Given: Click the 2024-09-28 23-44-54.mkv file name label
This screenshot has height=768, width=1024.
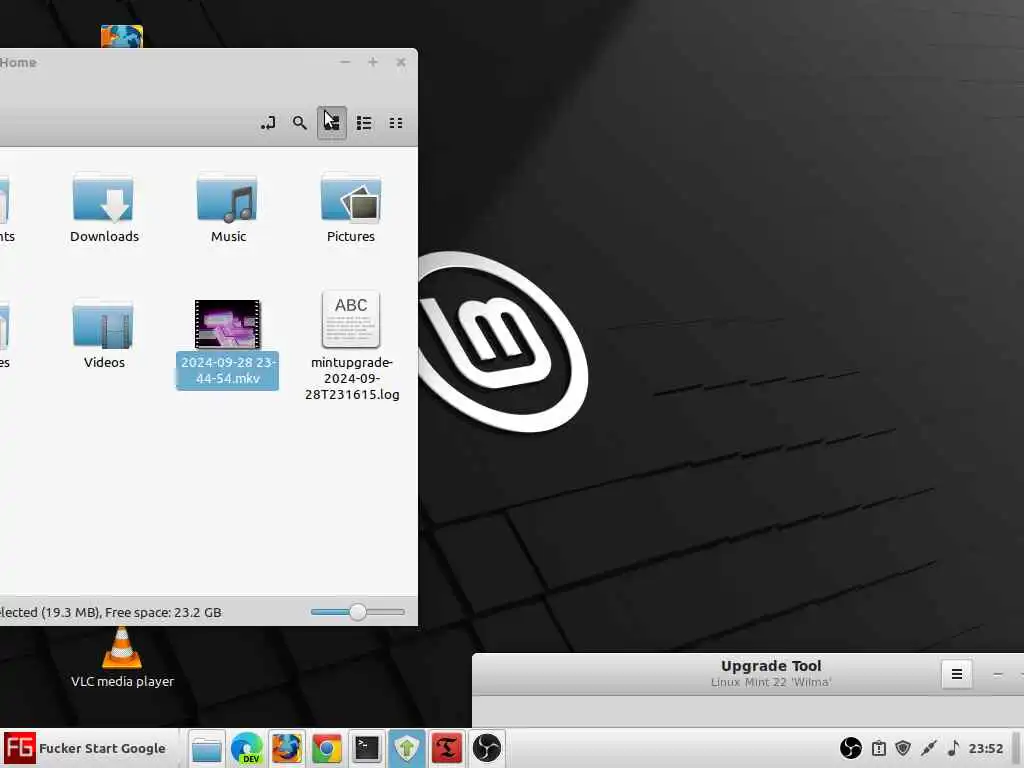Looking at the screenshot, I should coord(227,370).
